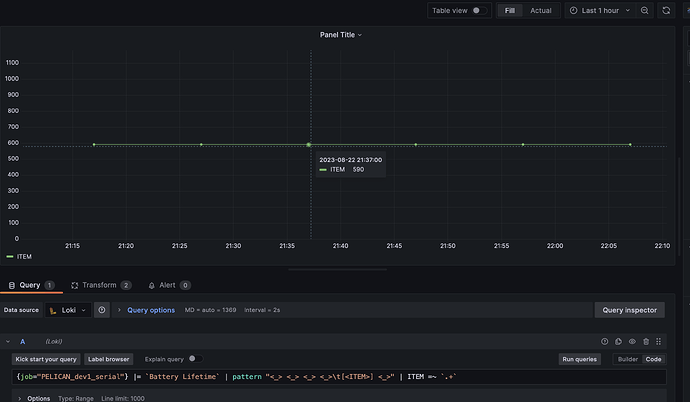This screenshot has height=402, width=690.
Task: Click the Run queries button
Action: click(x=582, y=358)
